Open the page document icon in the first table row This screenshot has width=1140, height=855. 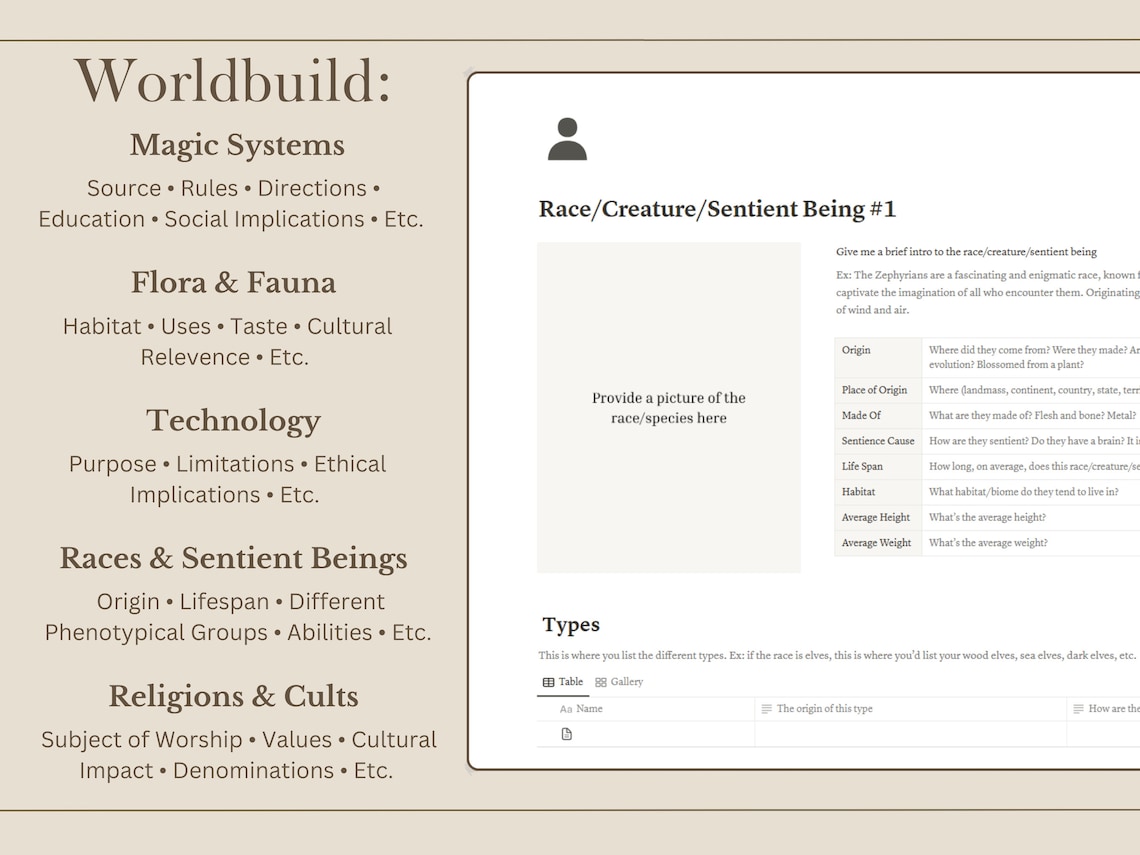567,733
